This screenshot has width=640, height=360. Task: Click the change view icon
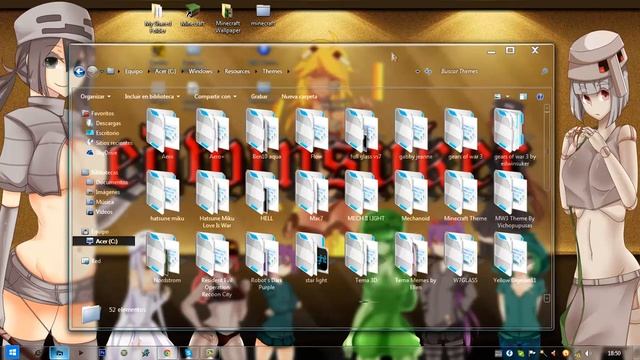point(498,97)
